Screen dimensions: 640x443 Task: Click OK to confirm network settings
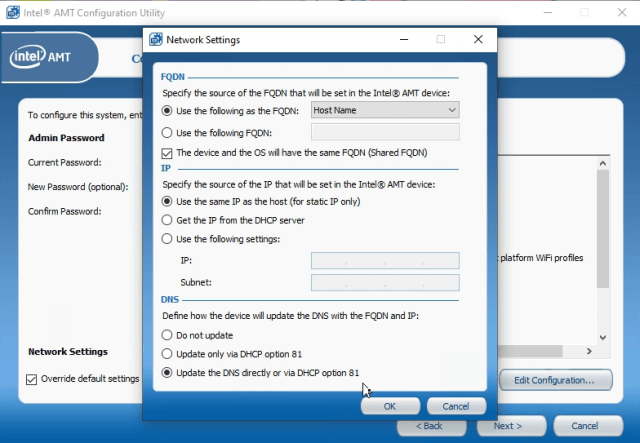coord(390,406)
